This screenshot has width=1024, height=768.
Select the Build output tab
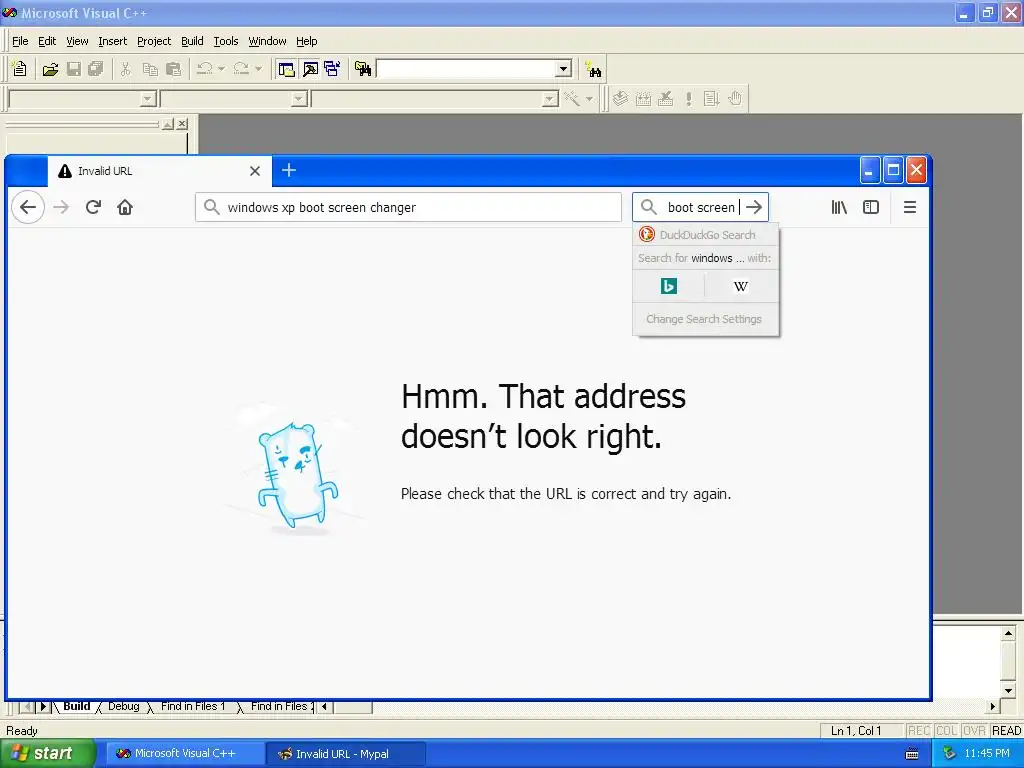click(x=76, y=707)
